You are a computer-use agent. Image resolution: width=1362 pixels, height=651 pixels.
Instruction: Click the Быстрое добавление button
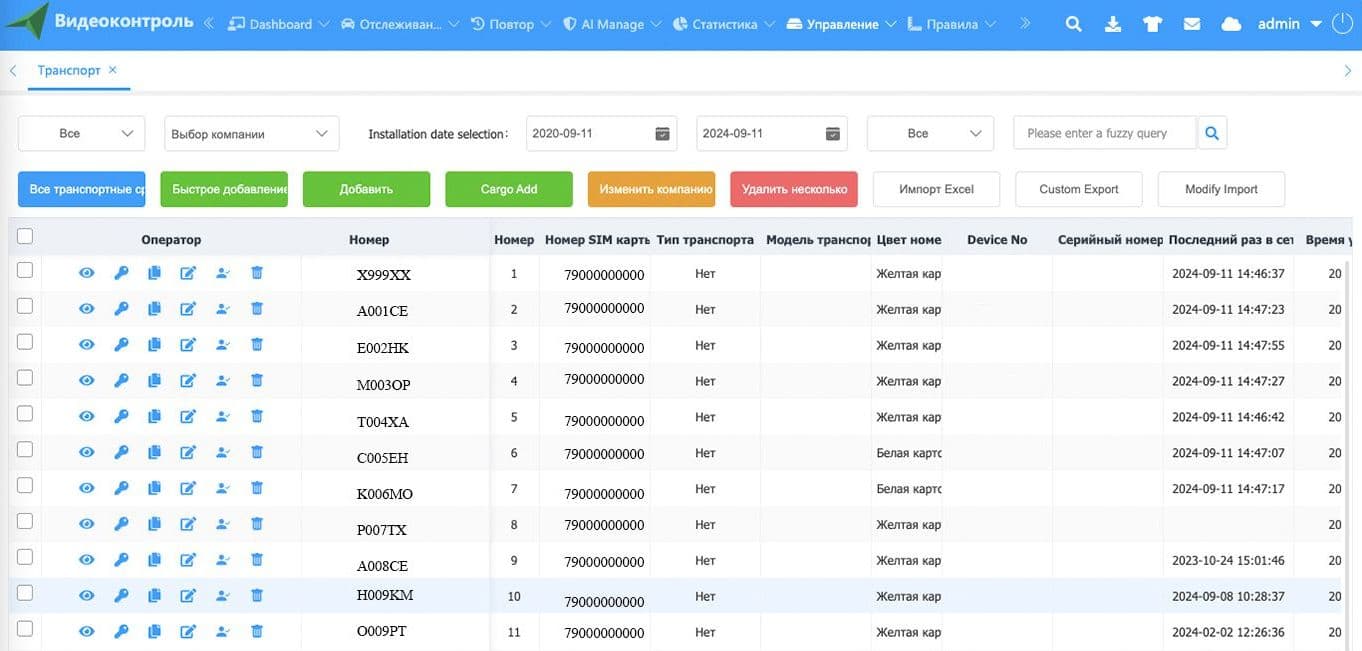pos(224,189)
